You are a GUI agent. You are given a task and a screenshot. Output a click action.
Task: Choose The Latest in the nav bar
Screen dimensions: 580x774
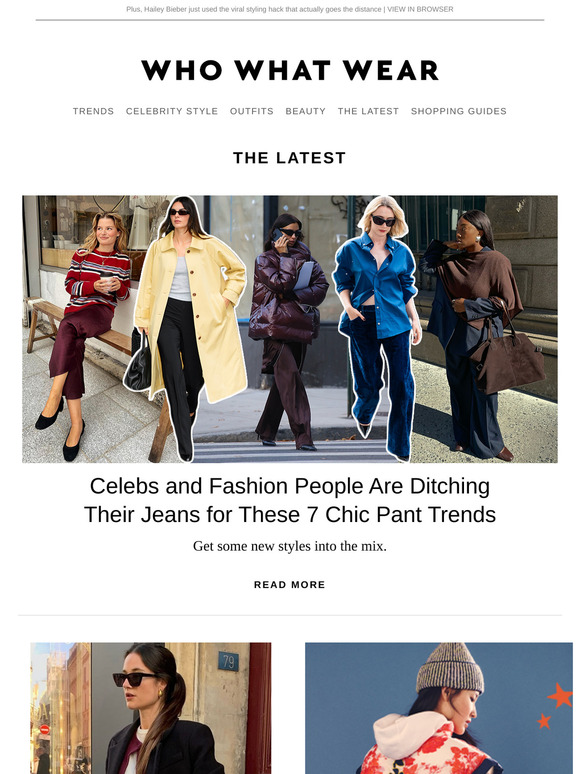point(368,111)
